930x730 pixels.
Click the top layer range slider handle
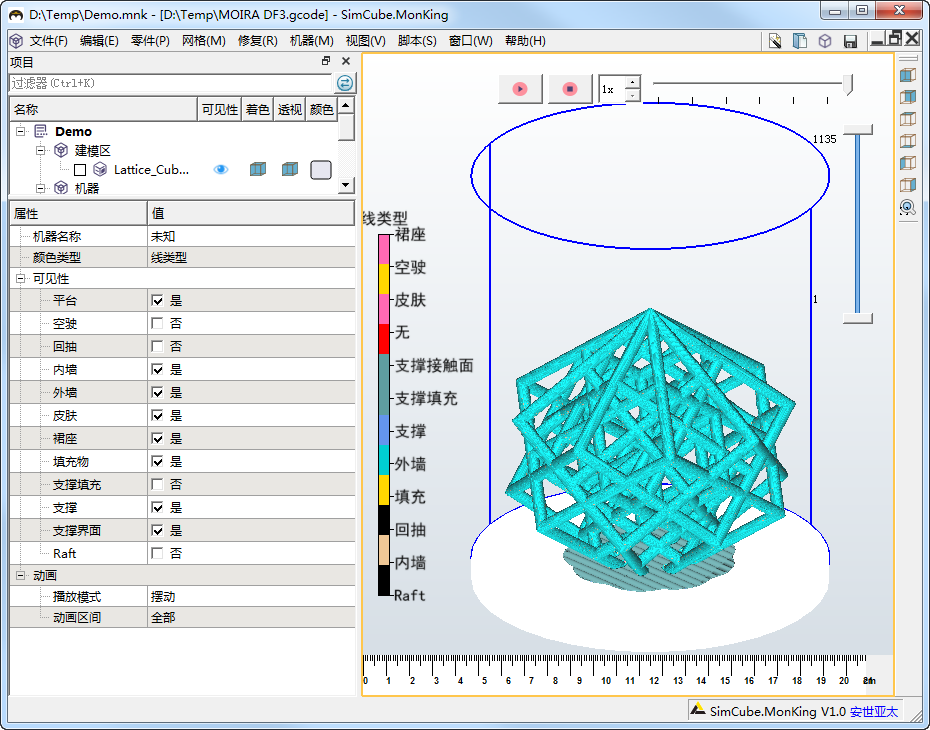pyautogui.click(x=858, y=129)
